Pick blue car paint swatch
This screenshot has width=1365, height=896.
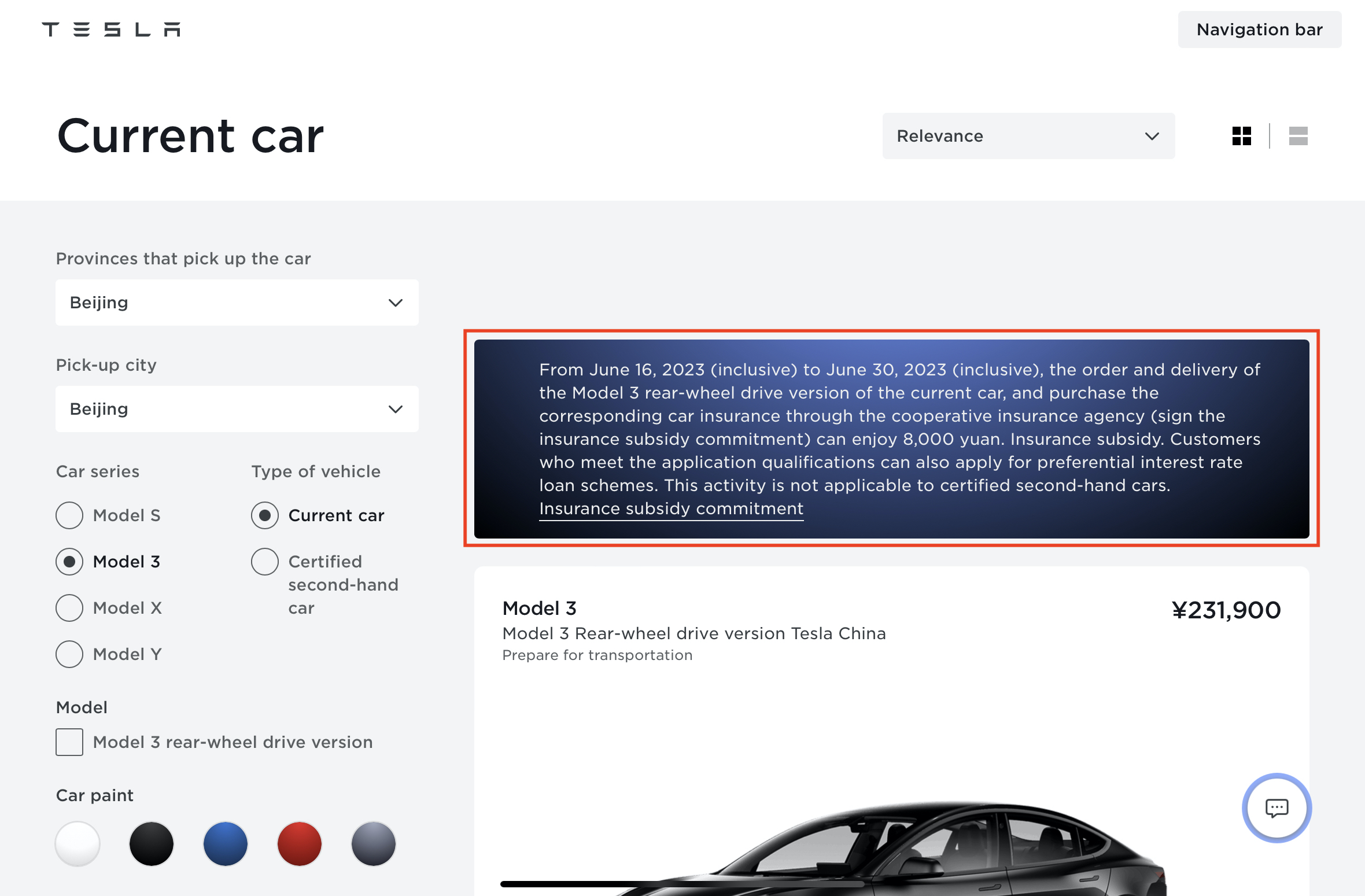point(226,844)
